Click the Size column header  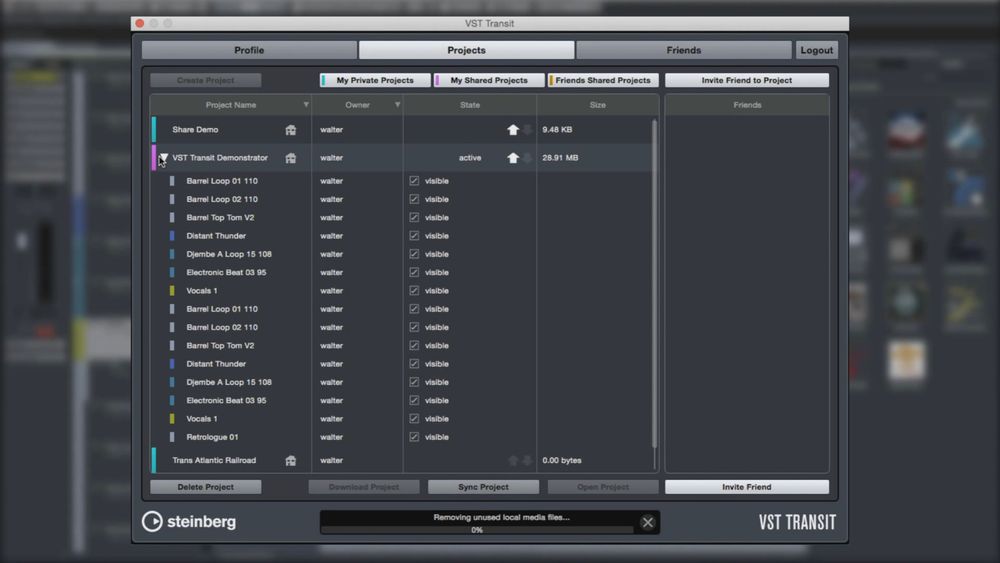(598, 105)
